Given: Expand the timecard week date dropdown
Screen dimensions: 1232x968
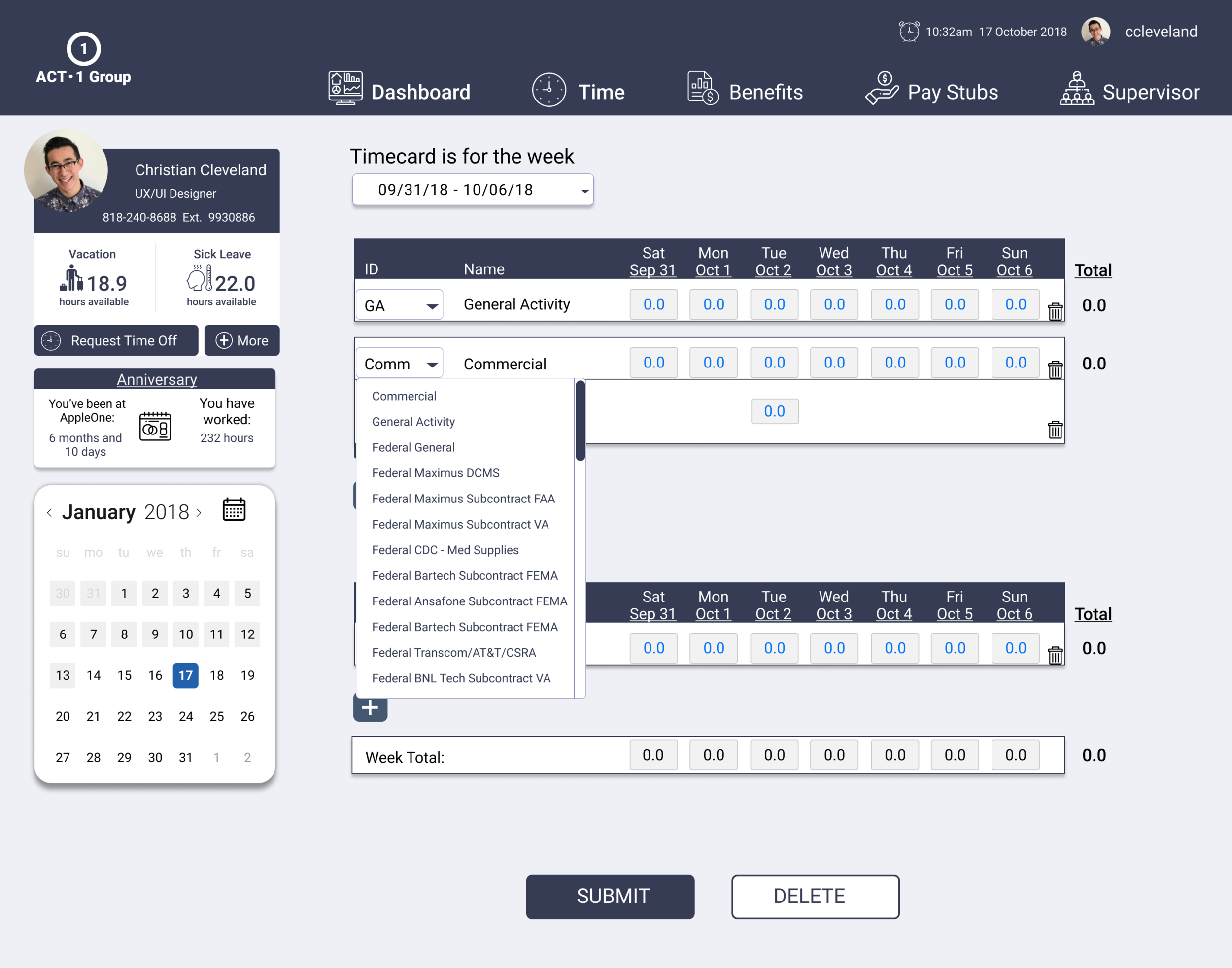Looking at the screenshot, I should pyautogui.click(x=584, y=191).
